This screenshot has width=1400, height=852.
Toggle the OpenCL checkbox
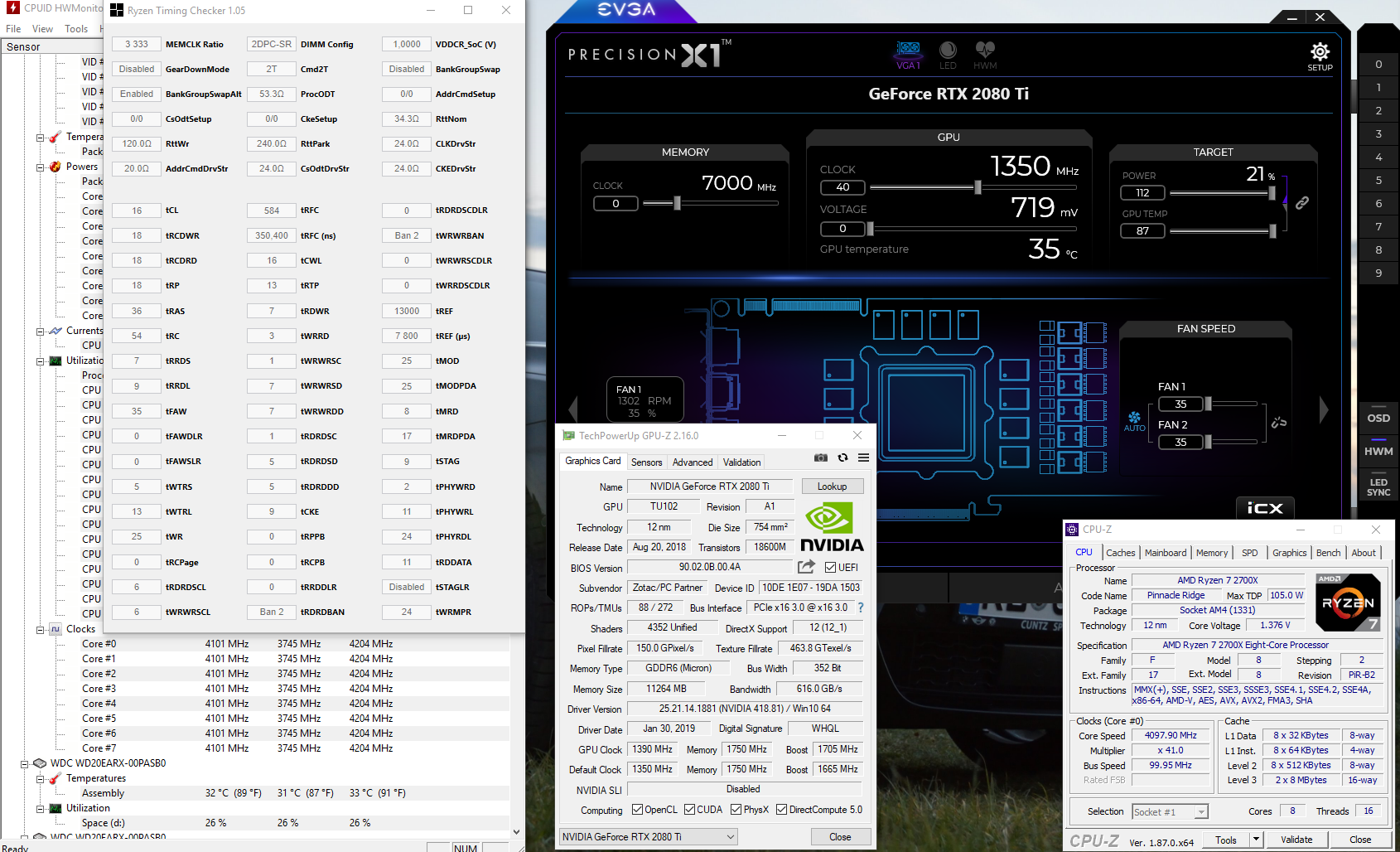click(637, 810)
